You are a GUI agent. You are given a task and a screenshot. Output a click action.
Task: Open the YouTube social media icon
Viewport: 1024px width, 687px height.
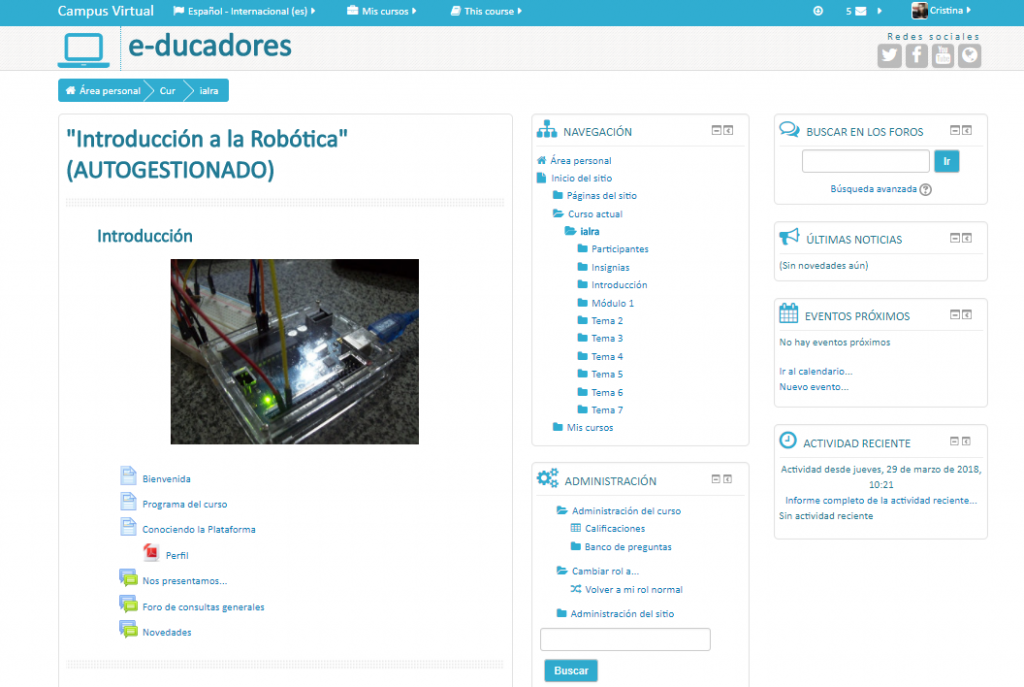click(x=943, y=56)
